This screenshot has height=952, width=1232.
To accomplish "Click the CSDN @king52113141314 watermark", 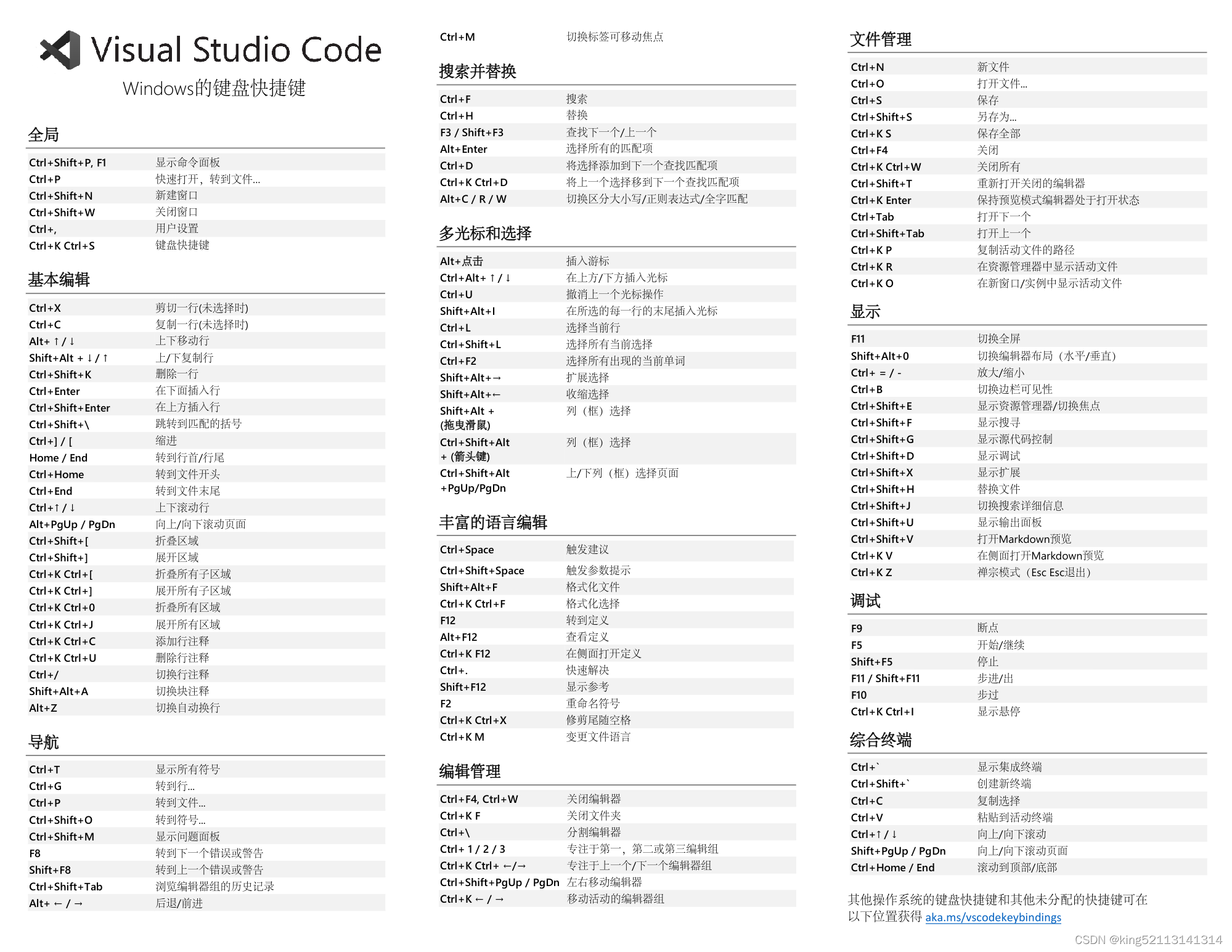I will 1148,940.
